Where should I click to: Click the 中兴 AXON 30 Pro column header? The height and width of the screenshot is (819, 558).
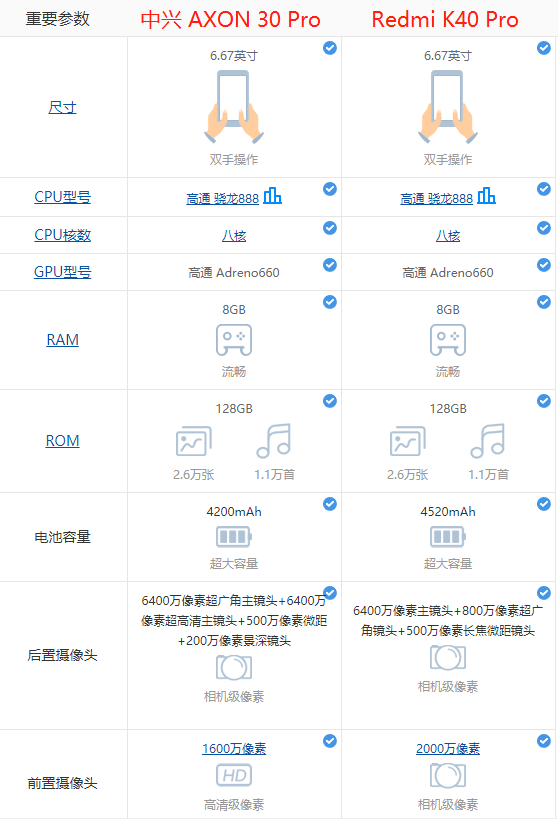[x=230, y=19]
